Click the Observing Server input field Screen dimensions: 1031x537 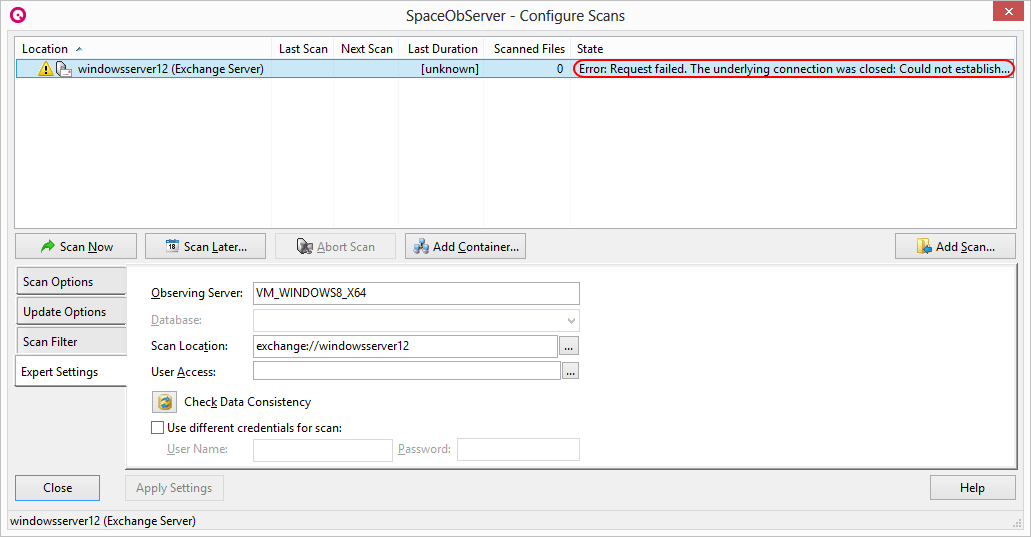(416, 293)
